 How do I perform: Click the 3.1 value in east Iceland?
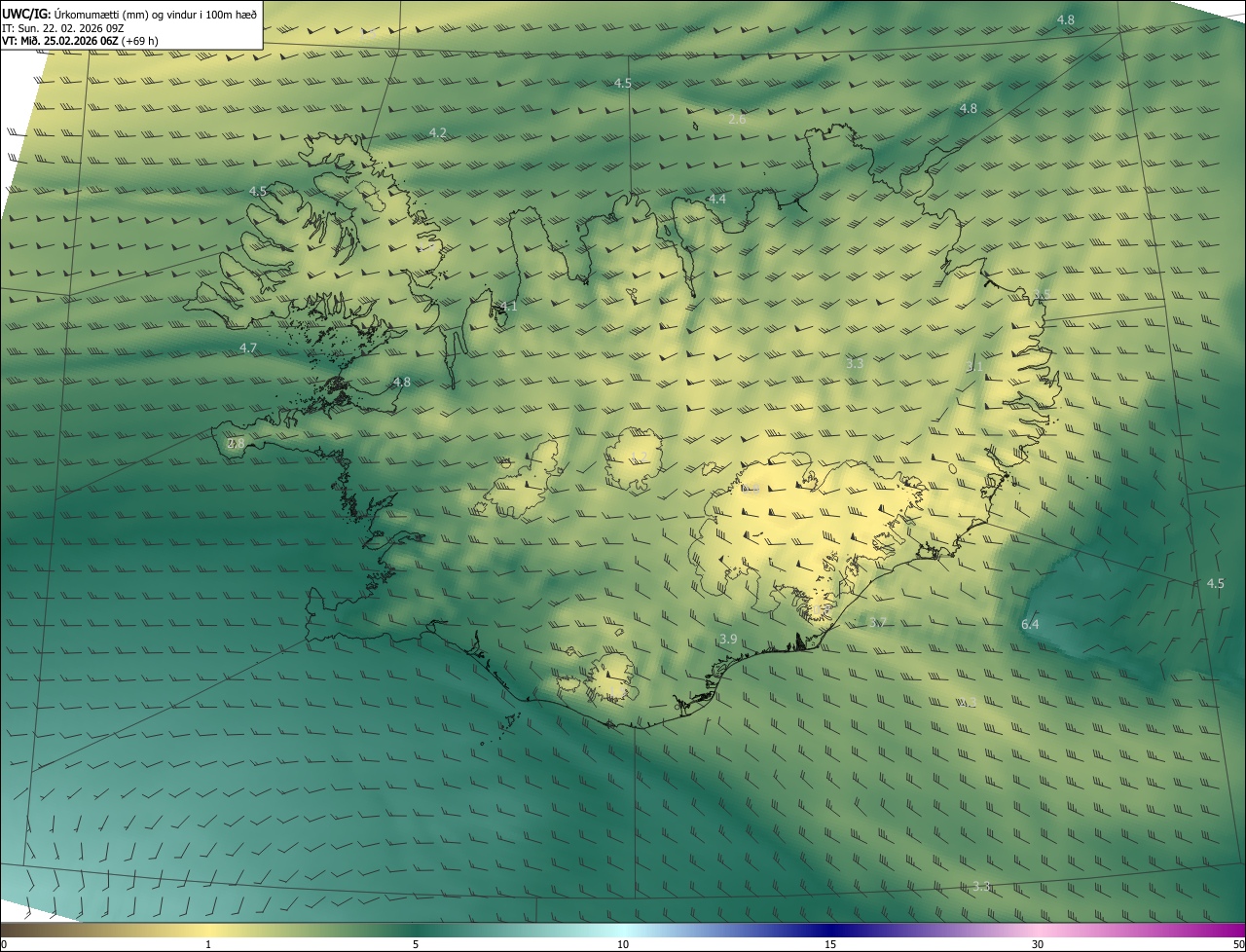click(974, 367)
